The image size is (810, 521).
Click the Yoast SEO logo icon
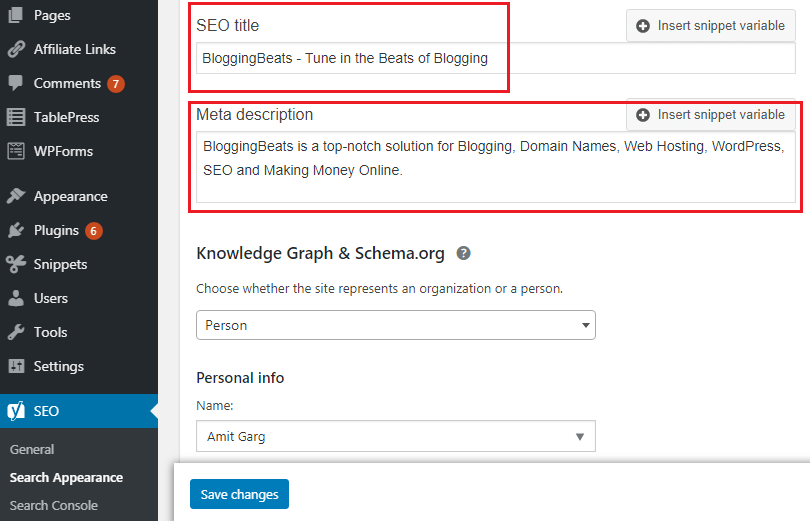pyautogui.click(x=16, y=411)
